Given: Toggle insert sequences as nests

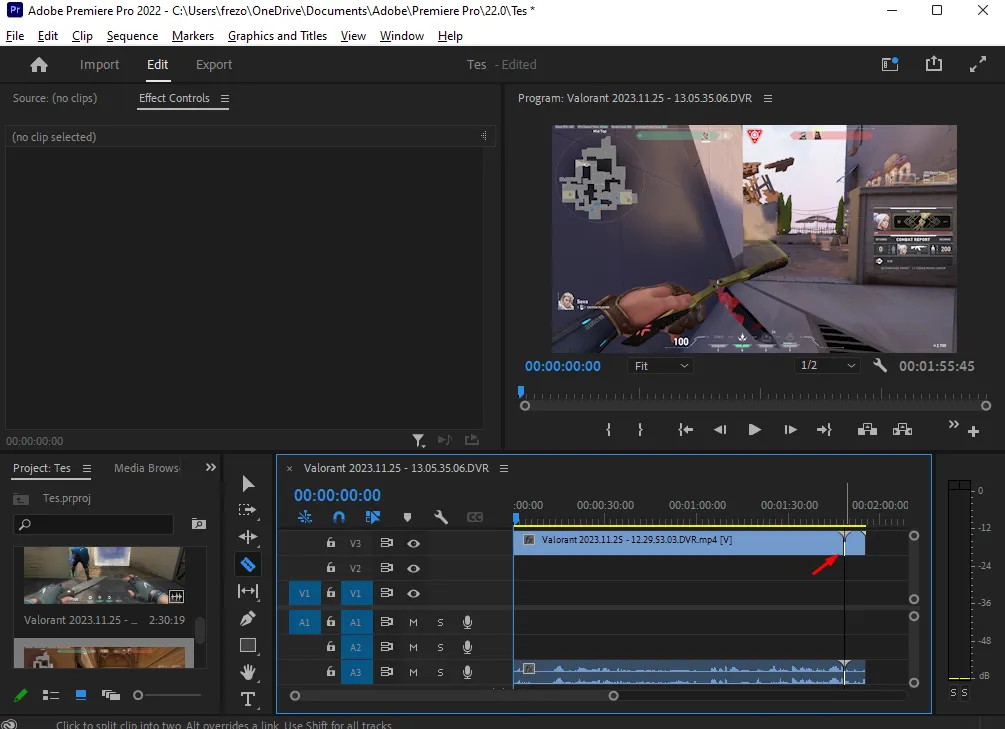Looking at the screenshot, I should tap(305, 517).
